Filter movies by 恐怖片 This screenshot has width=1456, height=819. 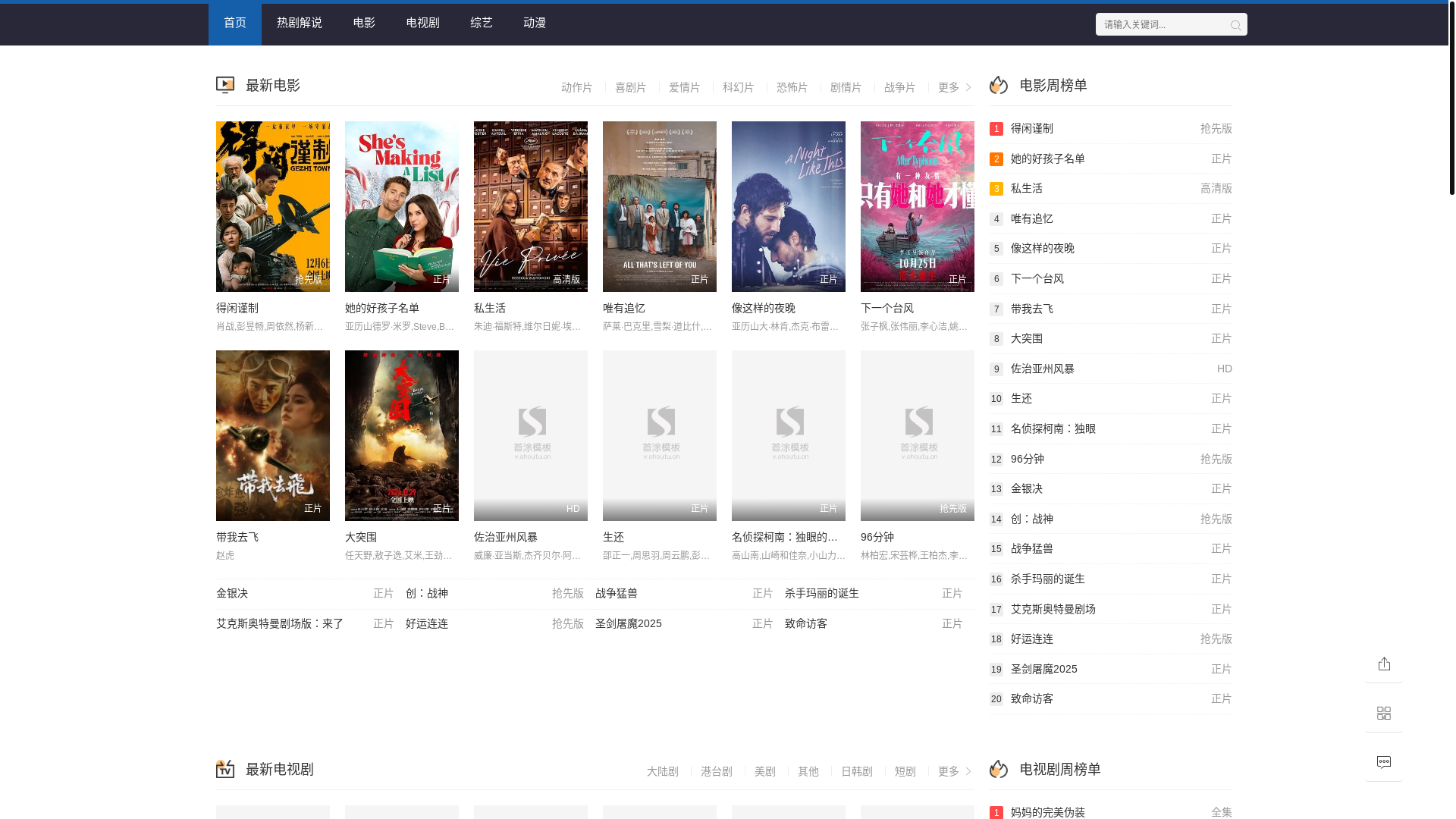pyautogui.click(x=792, y=87)
